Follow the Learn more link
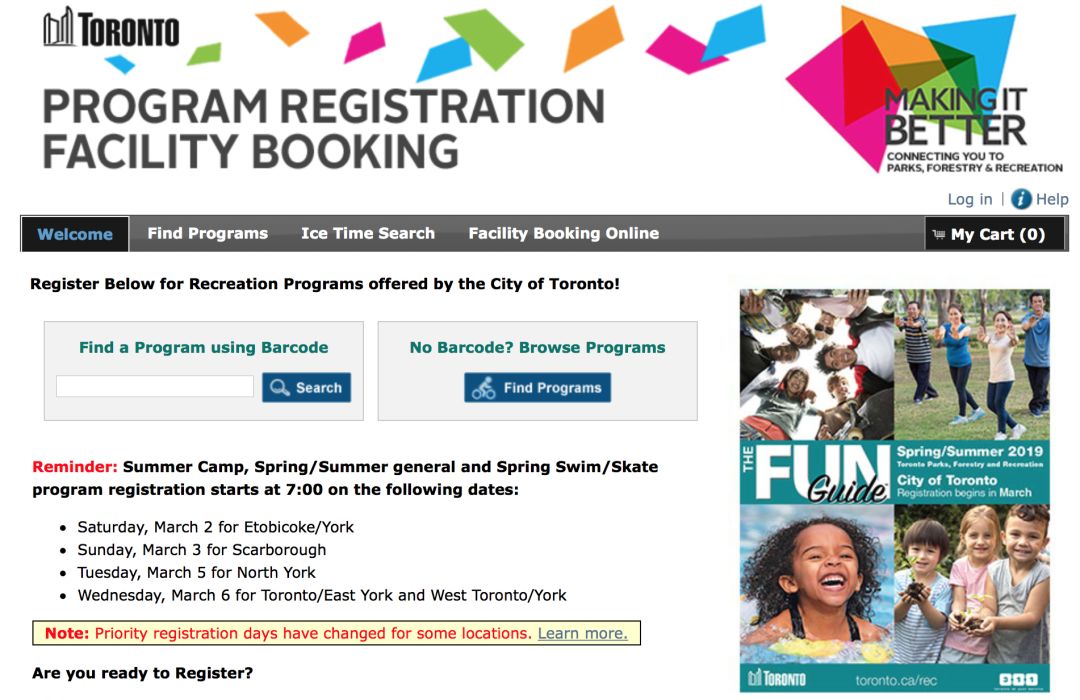This screenshot has height=700, width=1080. (583, 633)
